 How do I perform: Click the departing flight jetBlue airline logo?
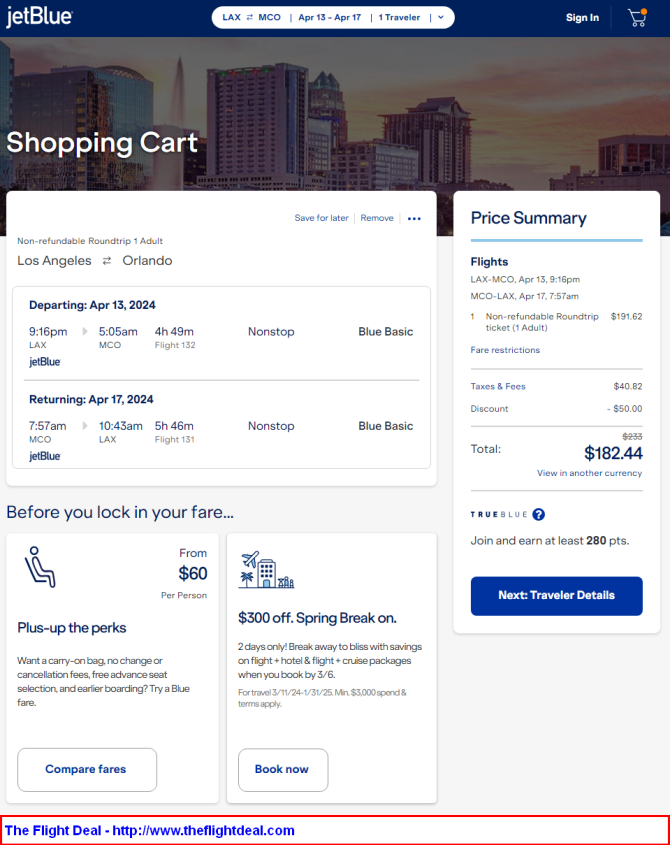point(45,362)
